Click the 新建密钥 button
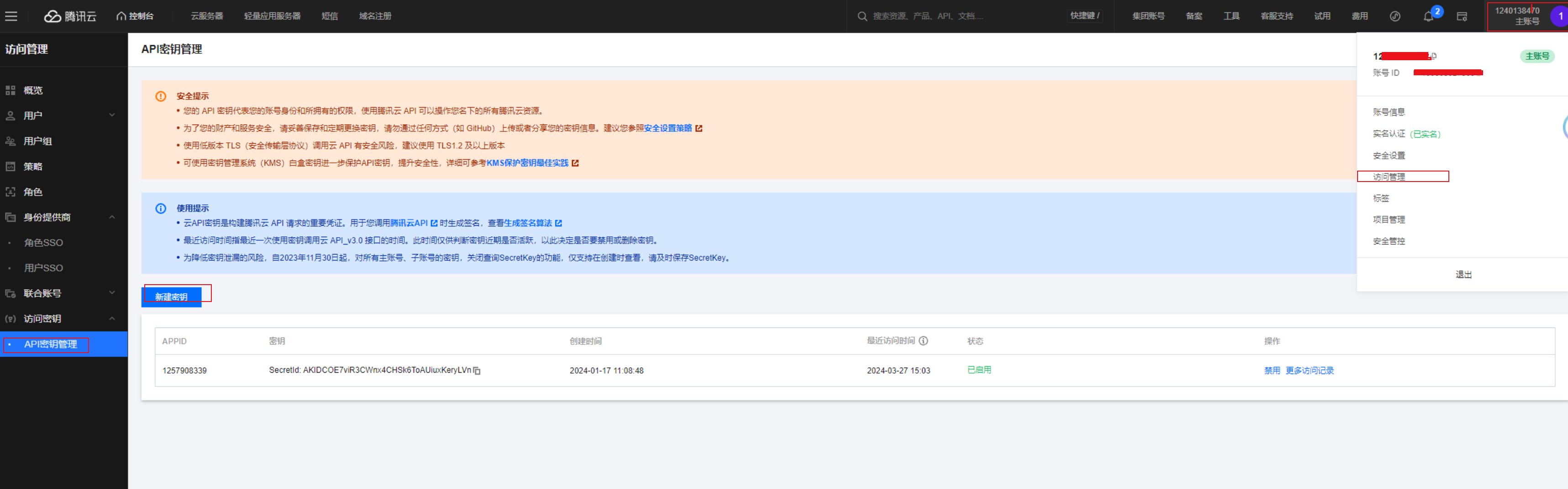The image size is (1568, 489). pos(171,297)
